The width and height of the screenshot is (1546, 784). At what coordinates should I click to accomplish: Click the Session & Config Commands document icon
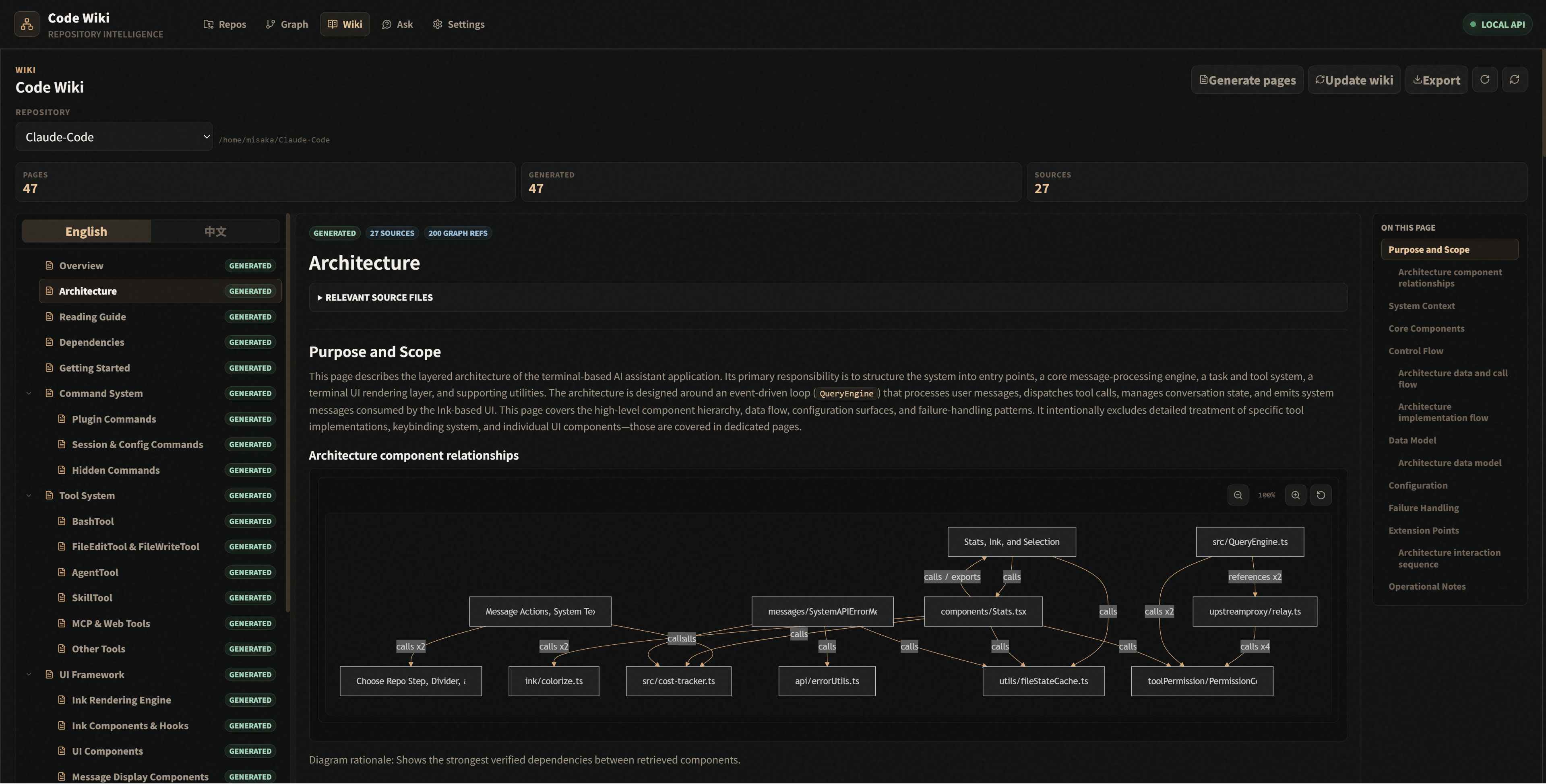62,444
